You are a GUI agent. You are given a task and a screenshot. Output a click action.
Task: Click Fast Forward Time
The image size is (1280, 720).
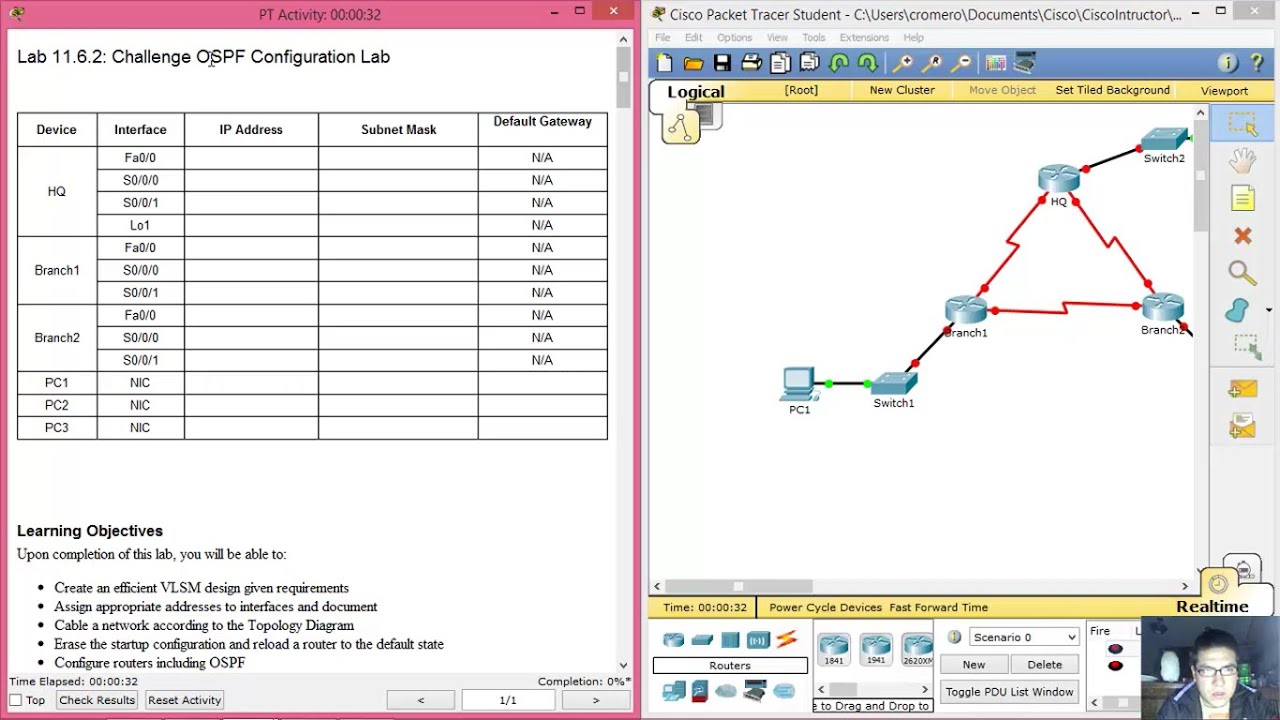pos(938,607)
